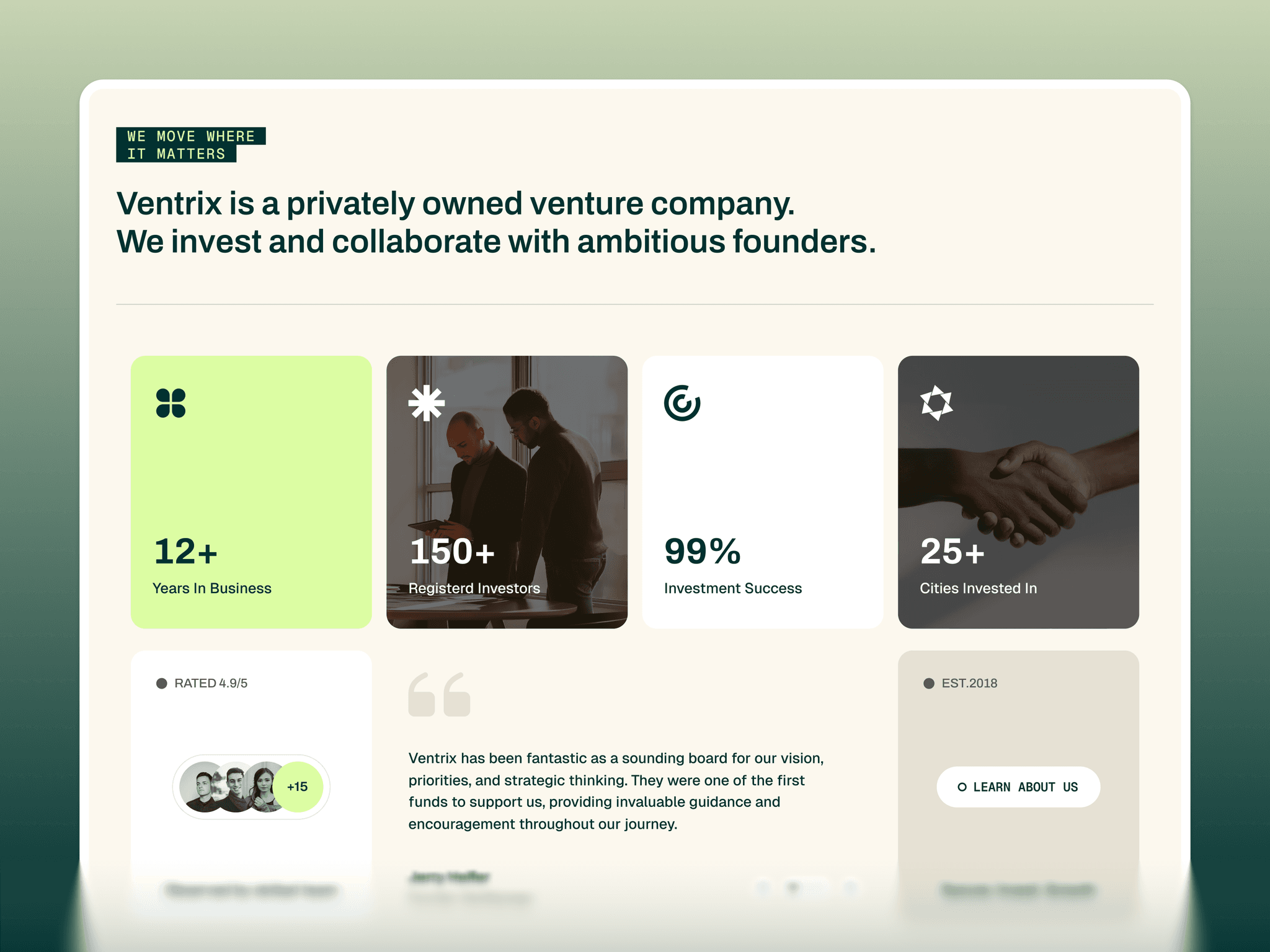Click the large quotation mark icon
The width and height of the screenshot is (1270, 952).
[x=439, y=694]
